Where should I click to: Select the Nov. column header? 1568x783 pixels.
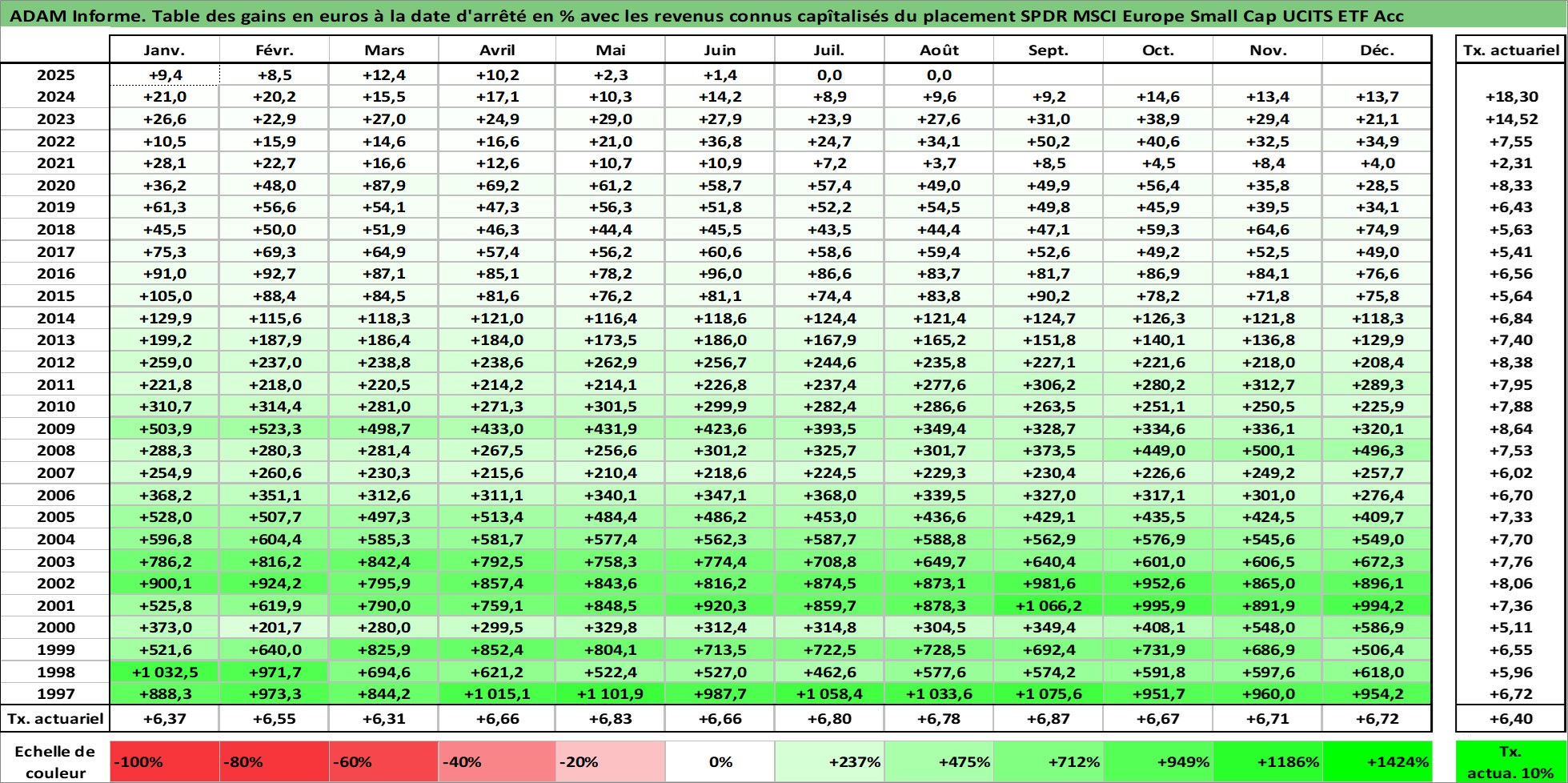(x=1268, y=50)
